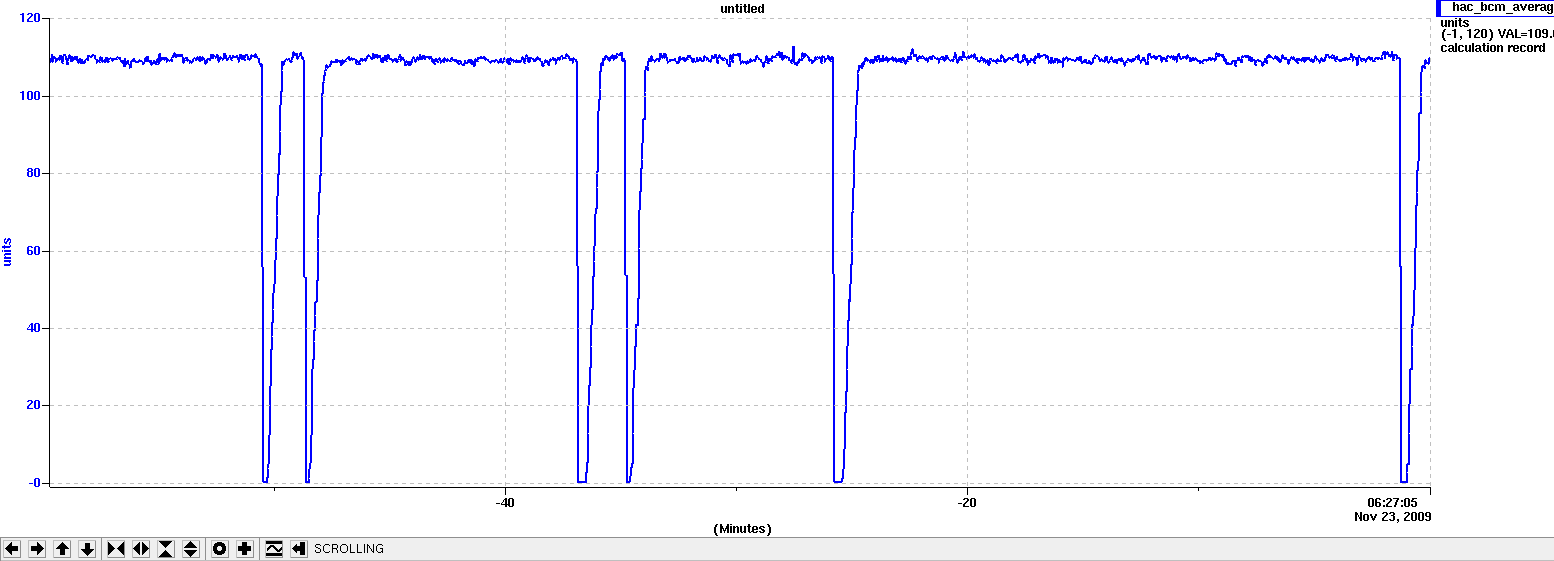Click the 100 y-axis tick label
The image size is (1554, 561).
pyautogui.click(x=30, y=96)
